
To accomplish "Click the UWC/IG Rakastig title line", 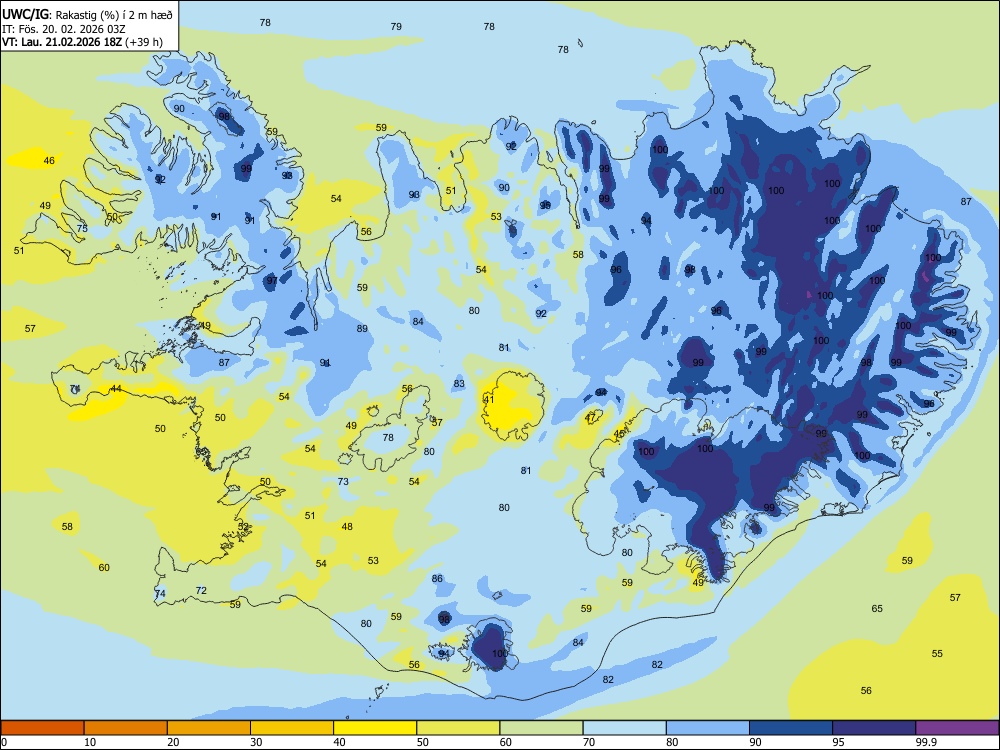I will coord(87,14).
